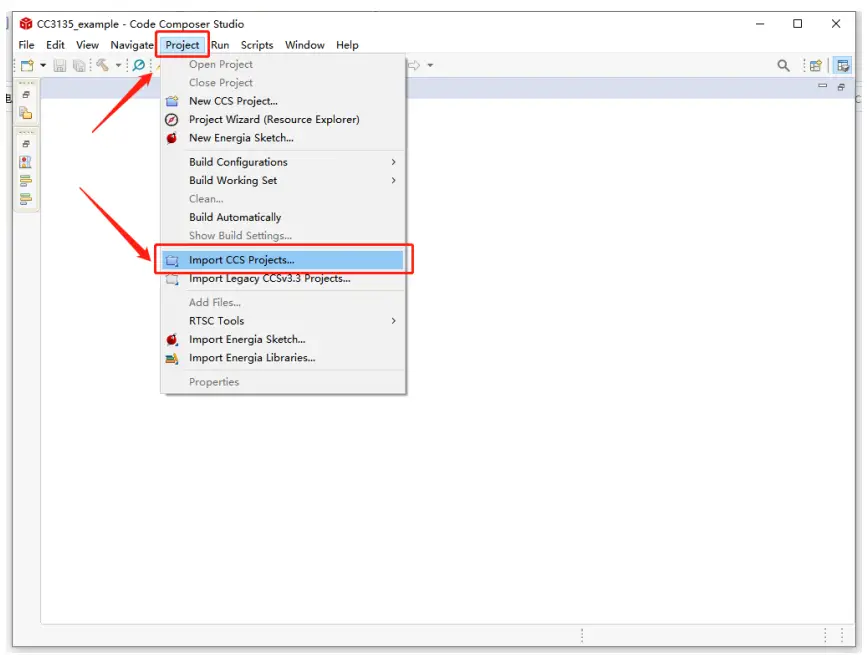Choose the greyed Clean... menu entry

click(283, 198)
